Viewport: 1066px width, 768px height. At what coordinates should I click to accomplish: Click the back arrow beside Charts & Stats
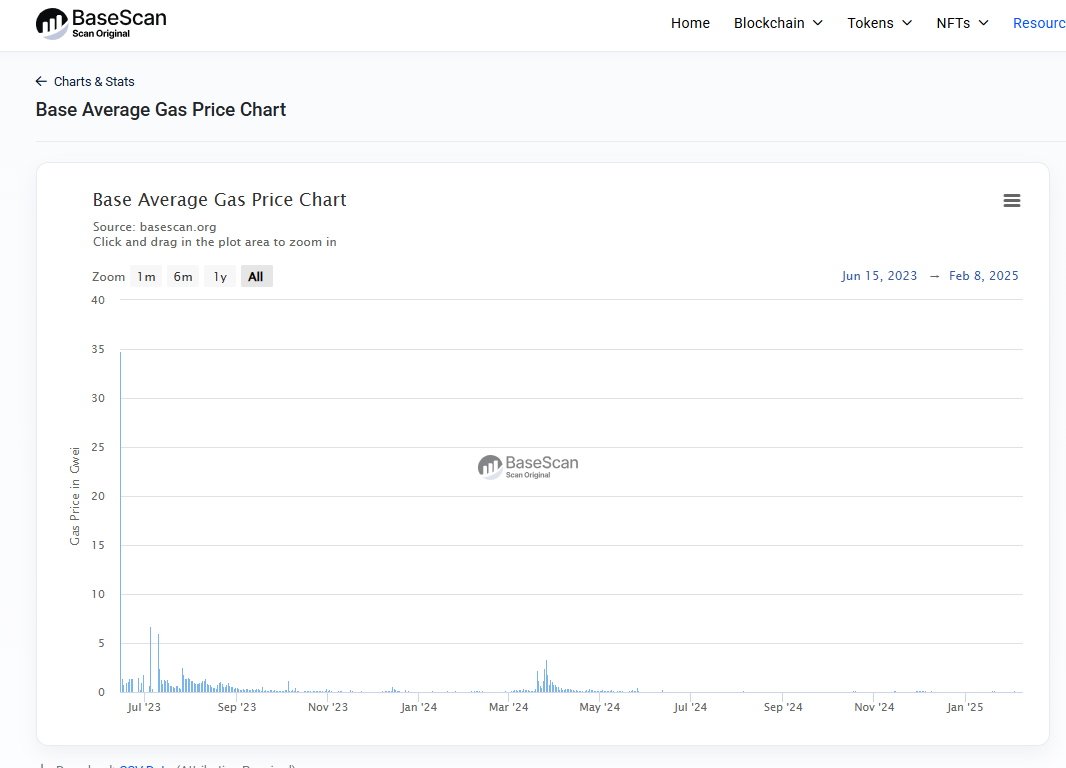[x=41, y=82]
